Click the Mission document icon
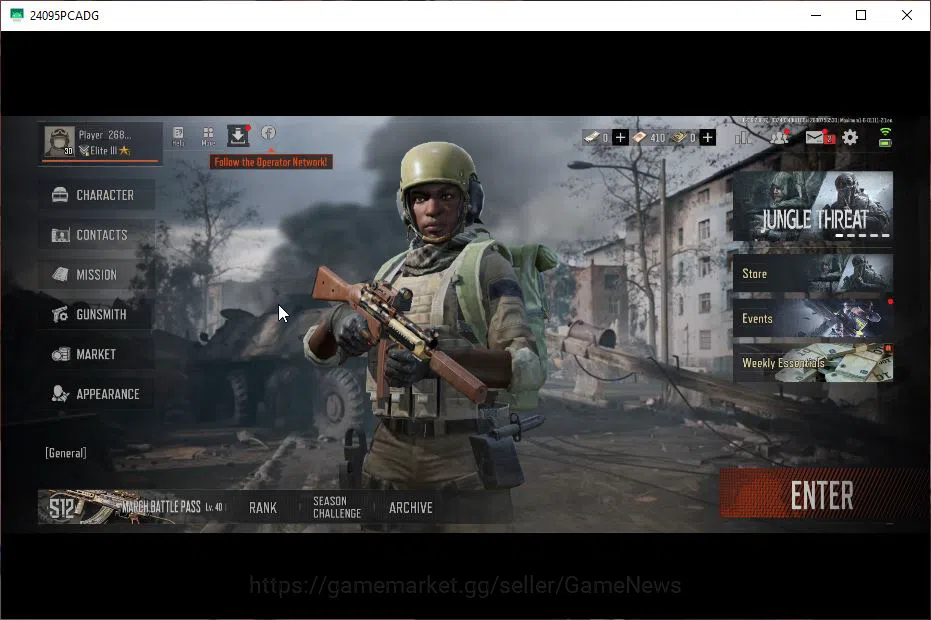 click(60, 274)
